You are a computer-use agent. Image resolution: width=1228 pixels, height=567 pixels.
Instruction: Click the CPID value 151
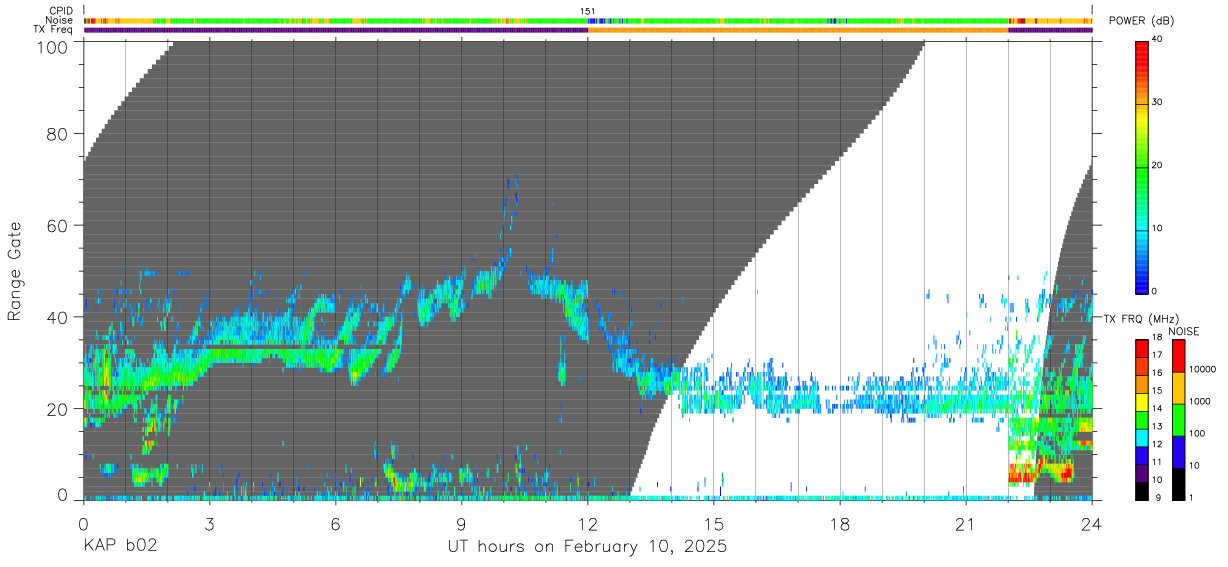tap(588, 11)
